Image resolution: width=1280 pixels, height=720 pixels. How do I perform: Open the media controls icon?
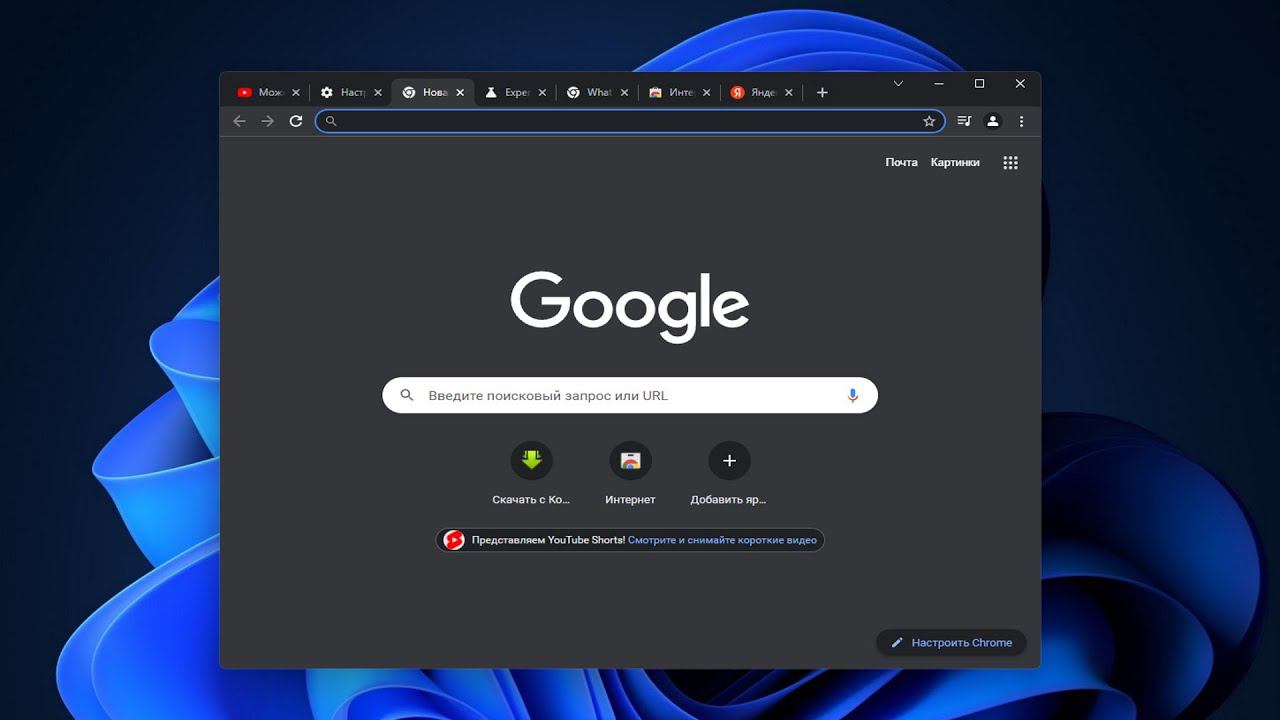(964, 121)
